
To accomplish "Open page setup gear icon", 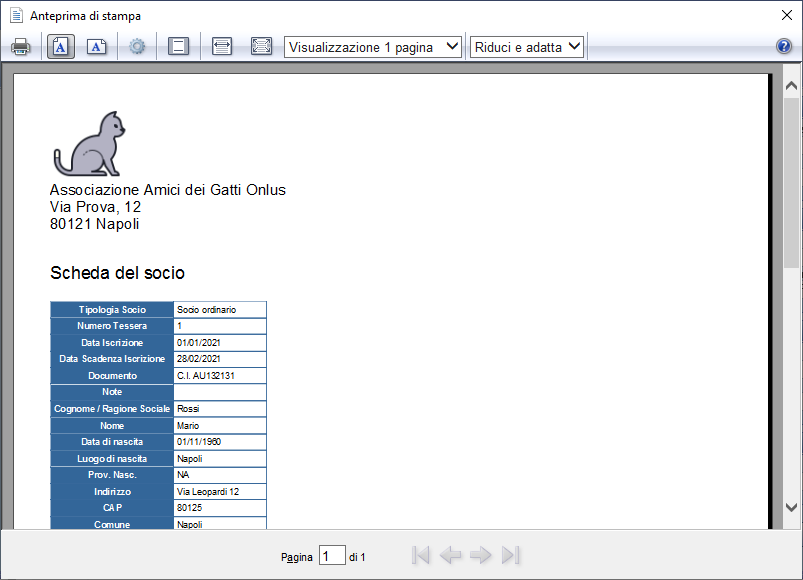I will pyautogui.click(x=137, y=47).
